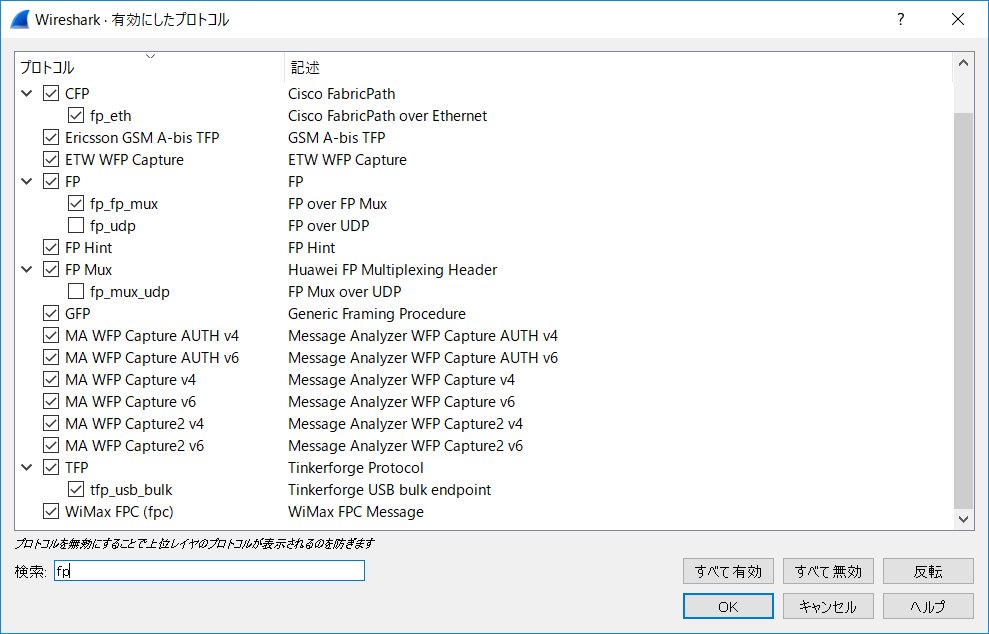Select the GFP row label

point(78,314)
